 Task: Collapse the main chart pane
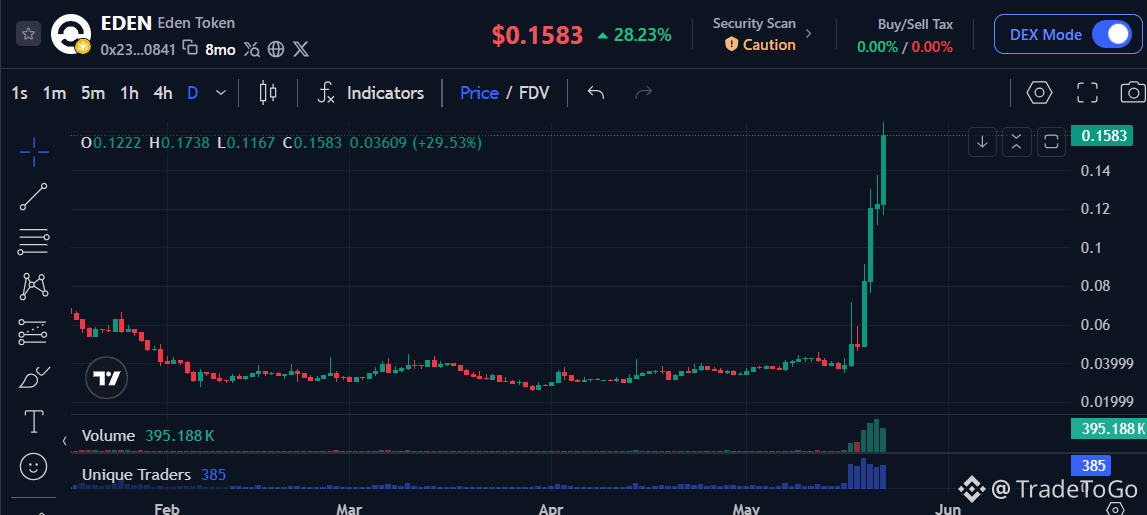tap(1017, 142)
